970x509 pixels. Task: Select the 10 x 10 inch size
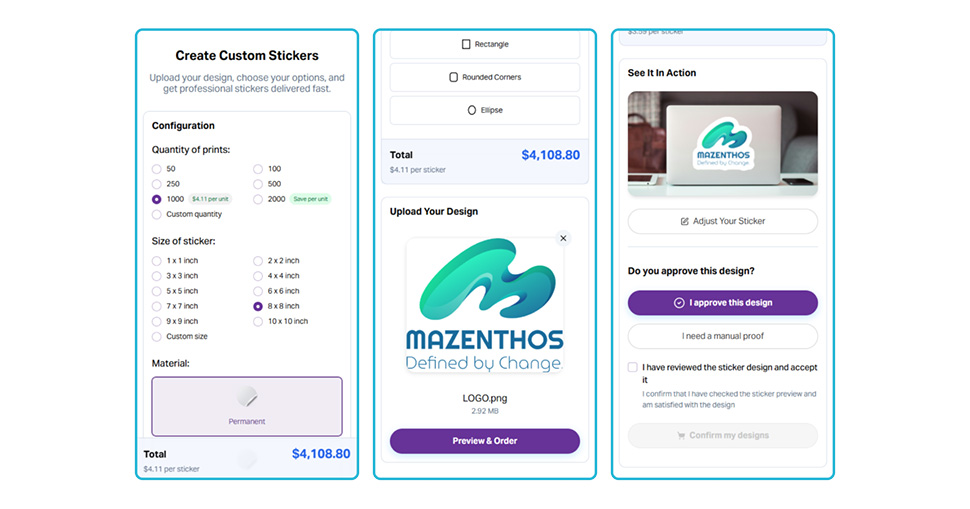click(258, 321)
